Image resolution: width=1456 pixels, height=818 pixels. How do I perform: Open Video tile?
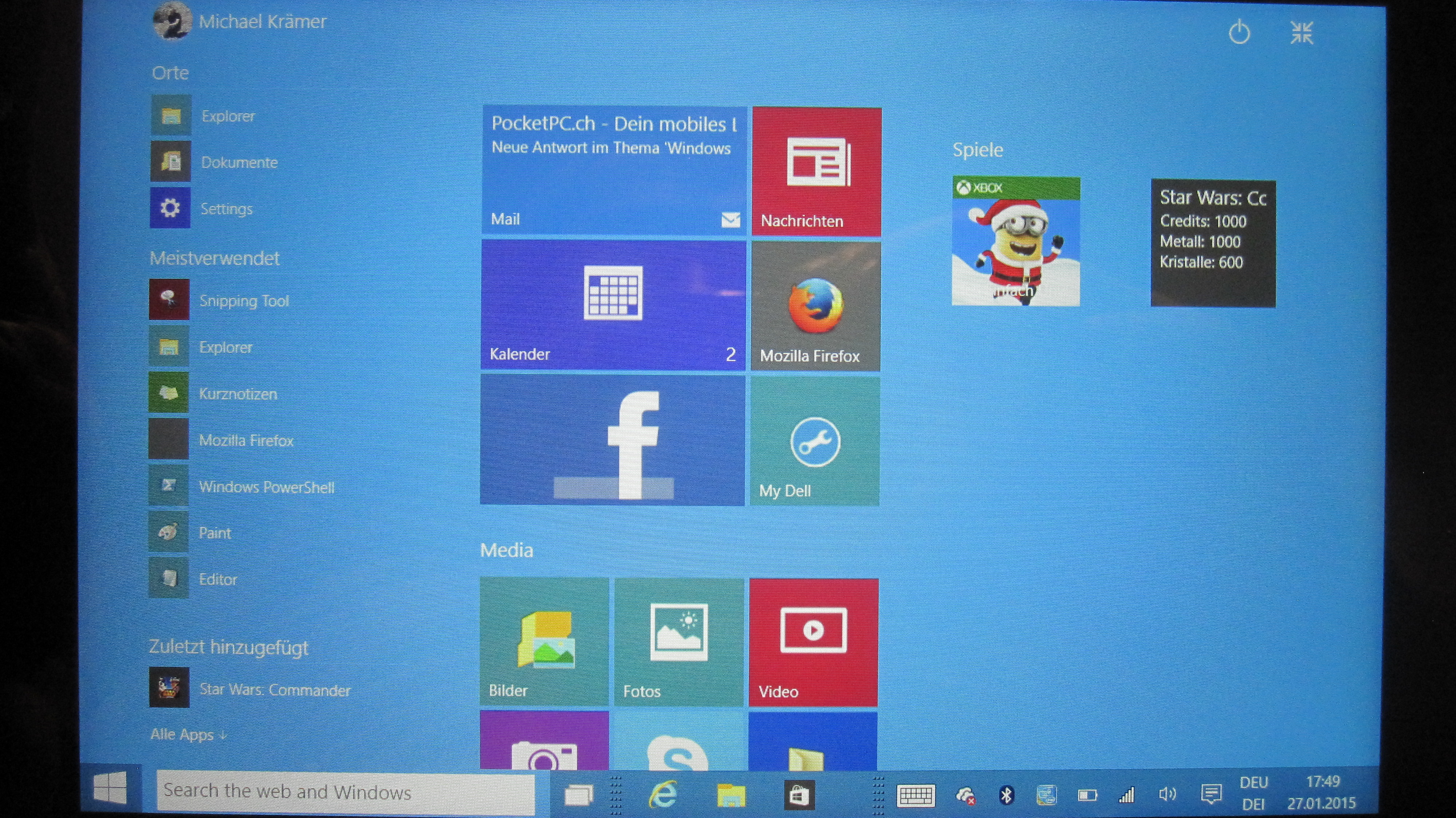coord(814,643)
